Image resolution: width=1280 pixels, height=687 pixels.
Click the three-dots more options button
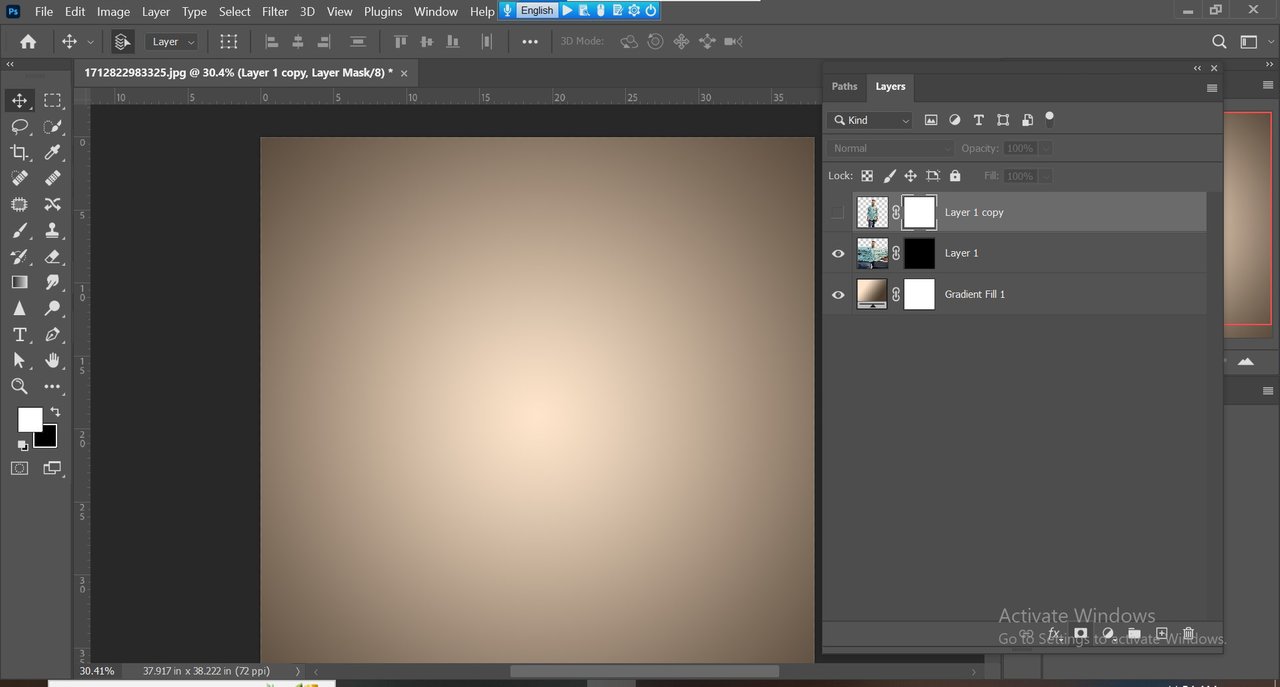(530, 42)
